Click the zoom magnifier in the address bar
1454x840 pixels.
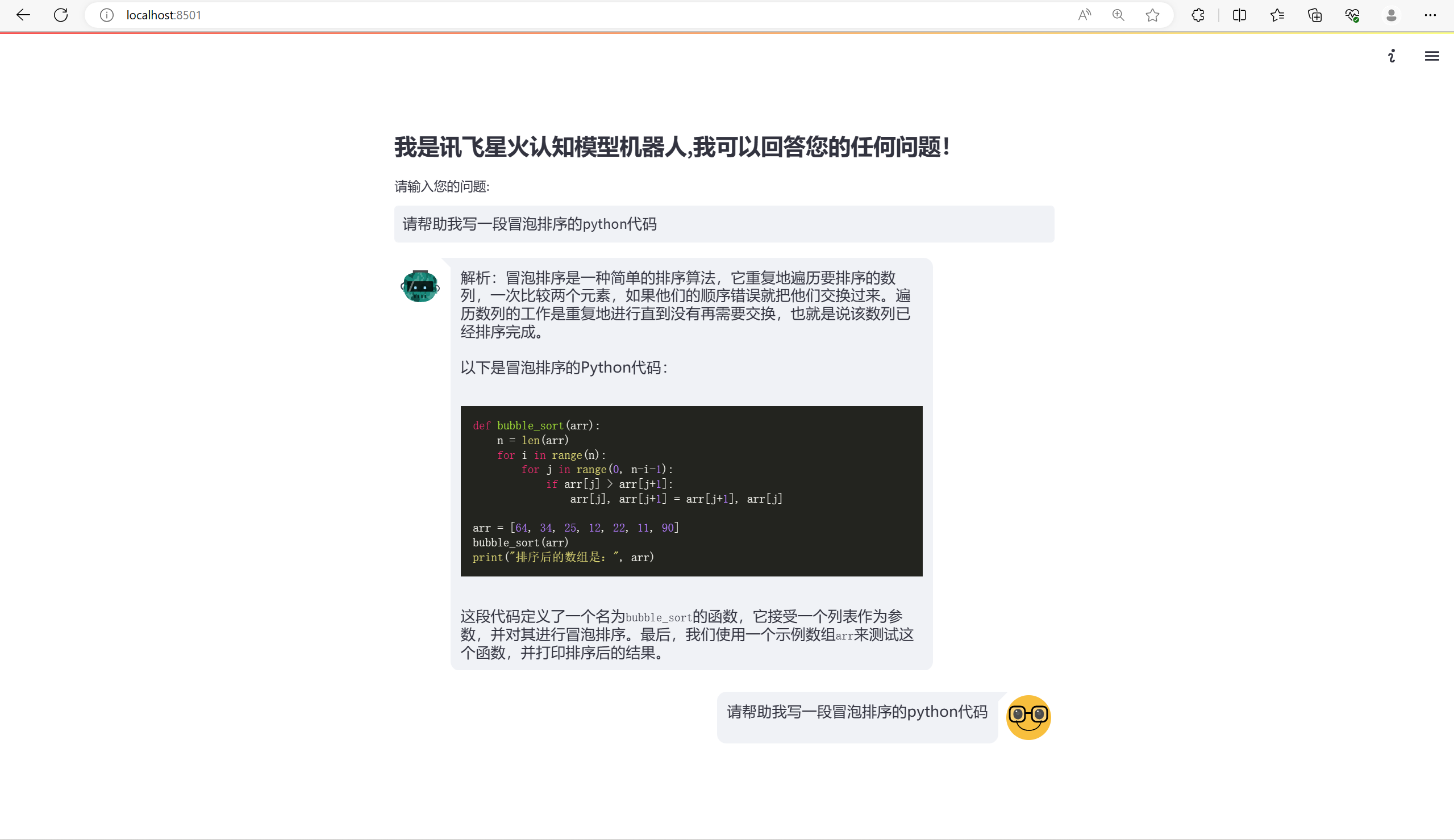[x=1118, y=15]
